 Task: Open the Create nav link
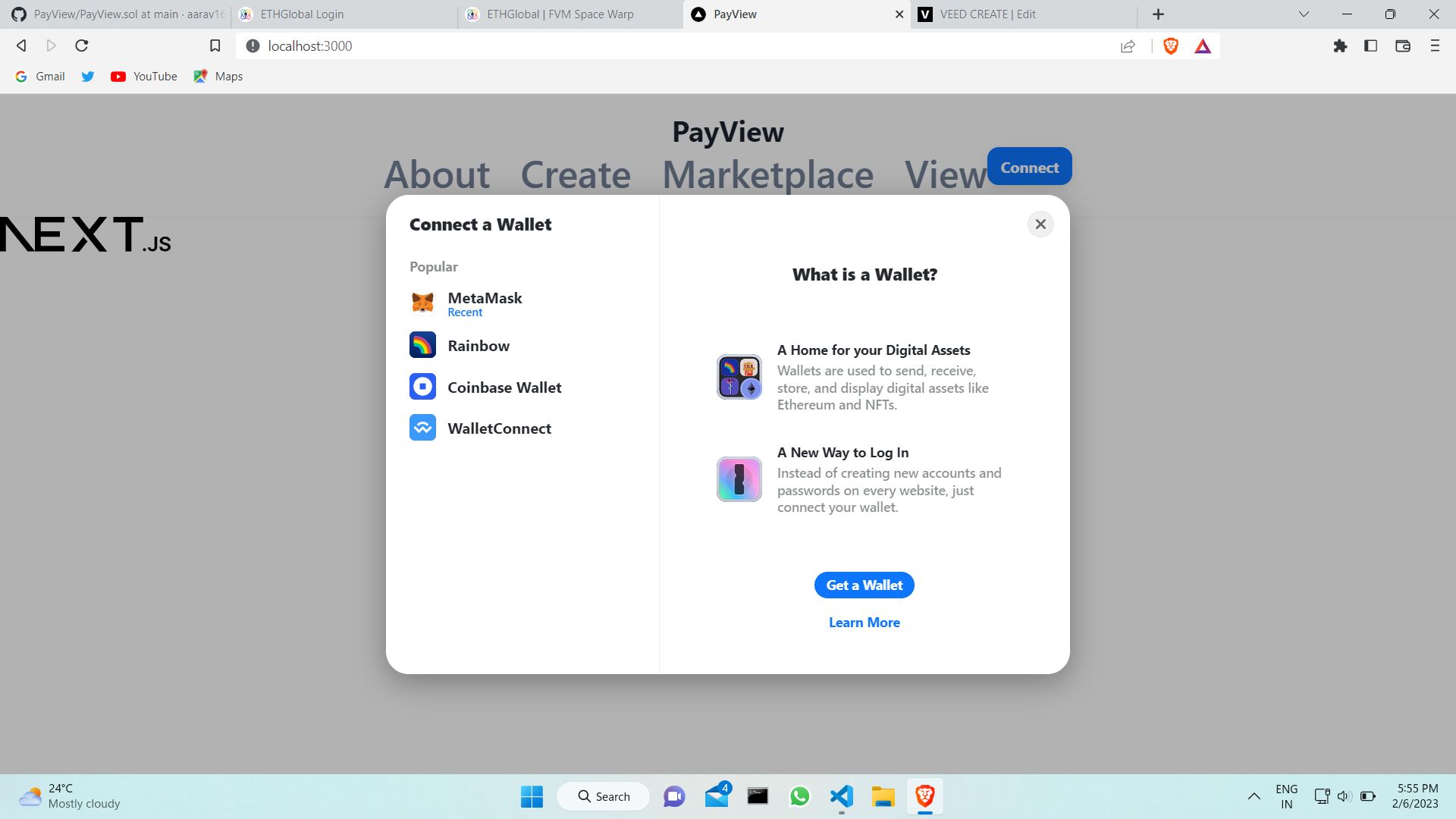coord(576,174)
